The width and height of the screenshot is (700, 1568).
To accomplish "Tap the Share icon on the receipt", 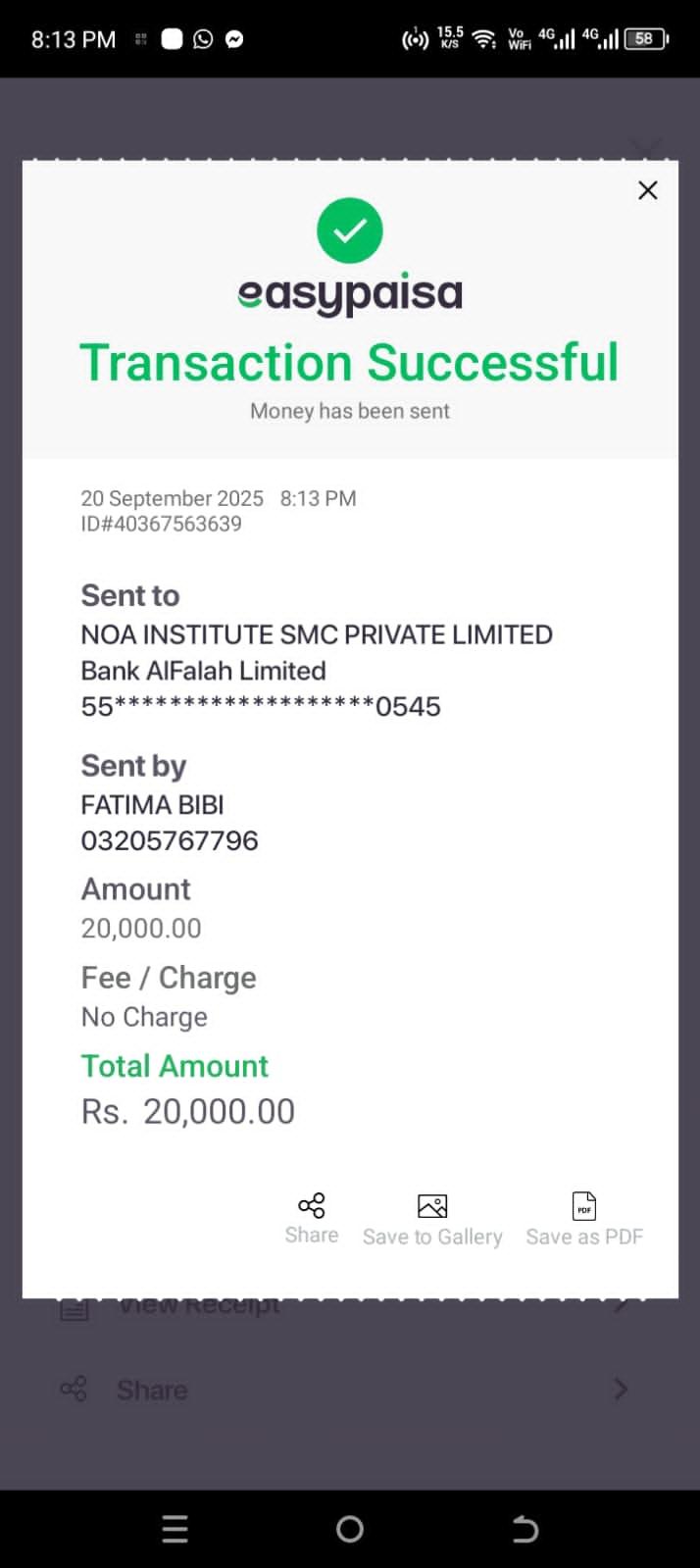I will coord(312,1205).
